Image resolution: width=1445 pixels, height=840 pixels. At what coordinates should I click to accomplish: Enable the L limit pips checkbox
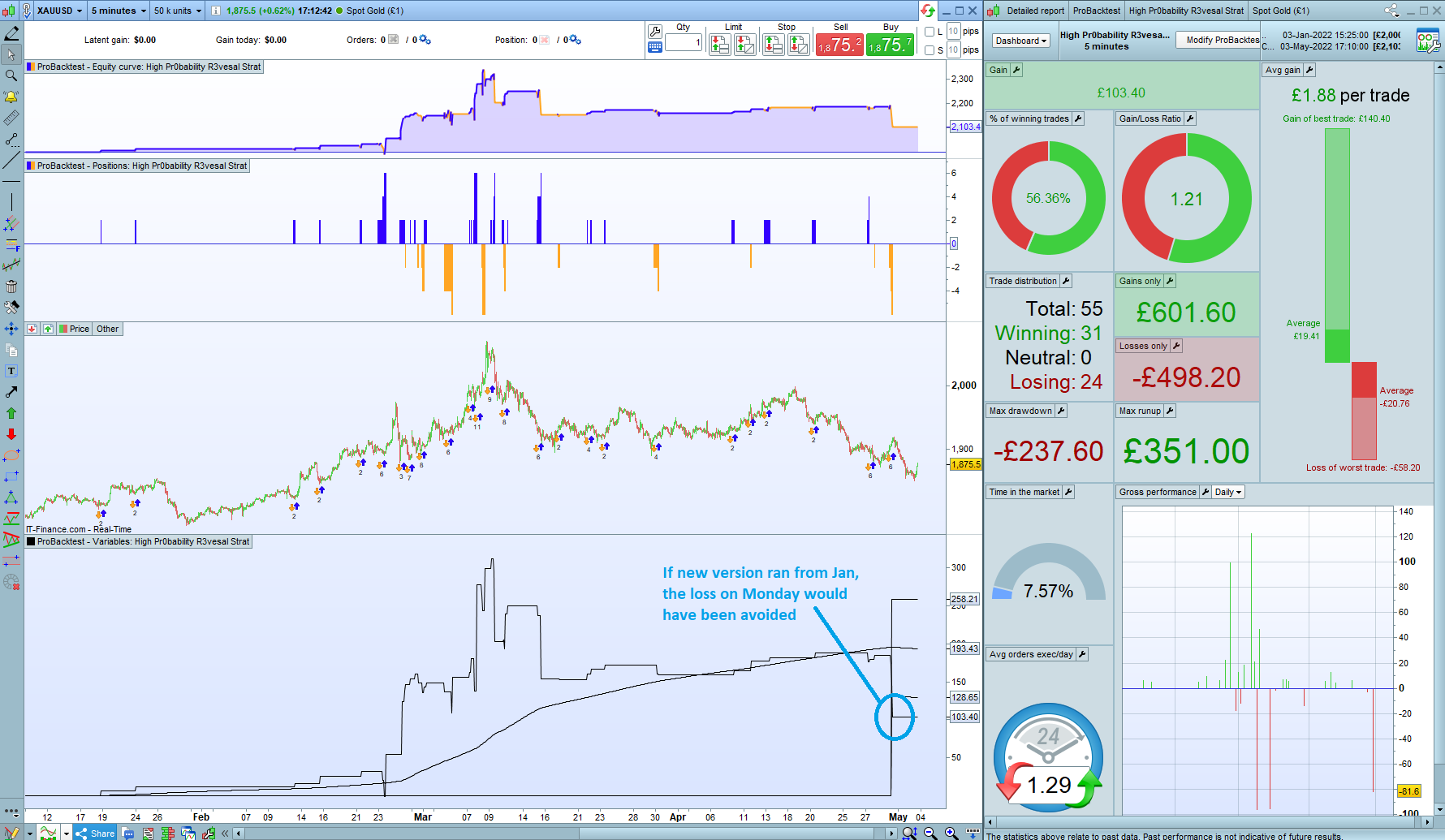pyautogui.click(x=930, y=32)
